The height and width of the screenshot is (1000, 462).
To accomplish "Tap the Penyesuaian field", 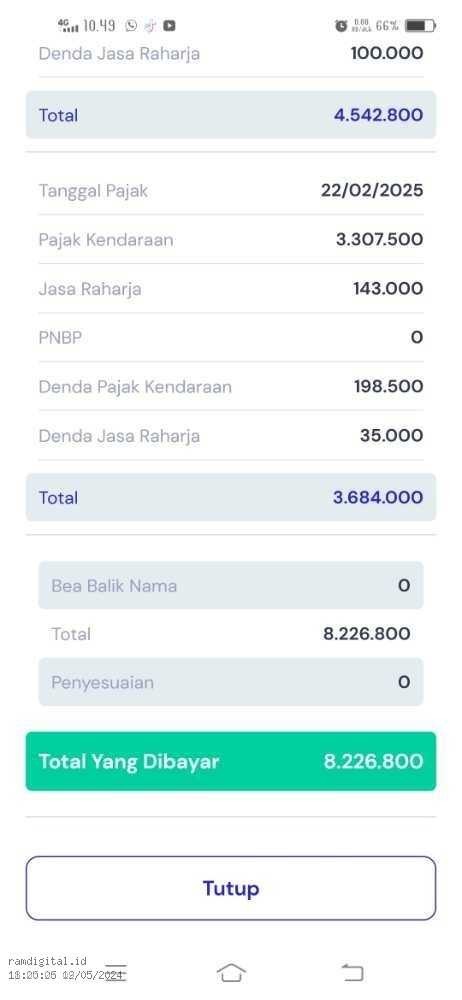I will [231, 682].
